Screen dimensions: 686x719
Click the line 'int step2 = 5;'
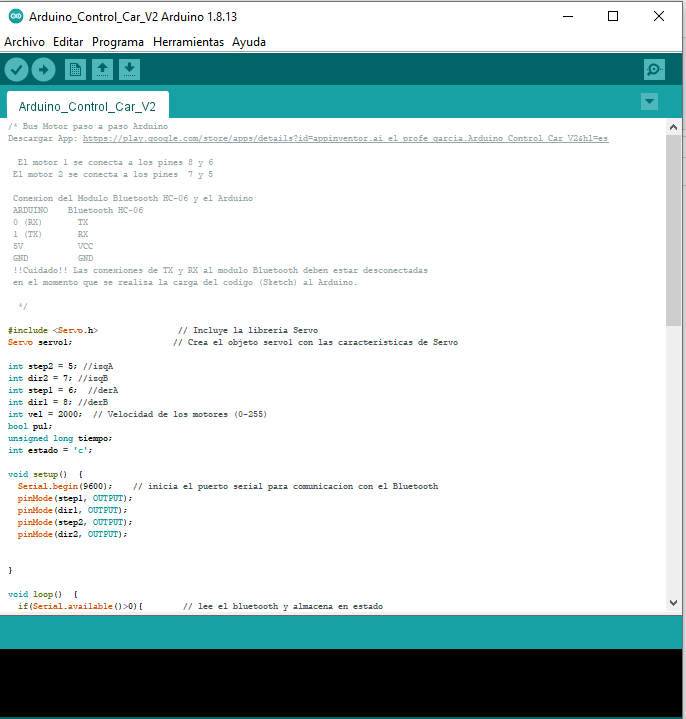click(43, 366)
